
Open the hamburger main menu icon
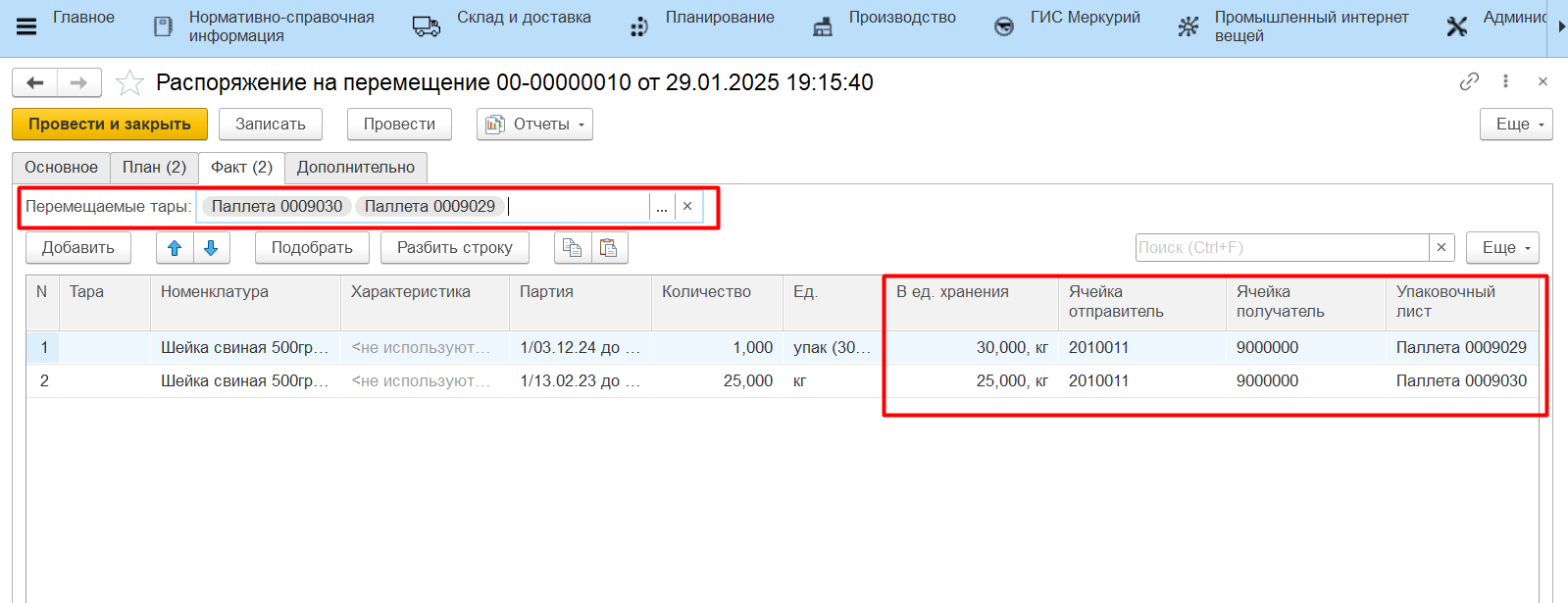pyautogui.click(x=26, y=26)
